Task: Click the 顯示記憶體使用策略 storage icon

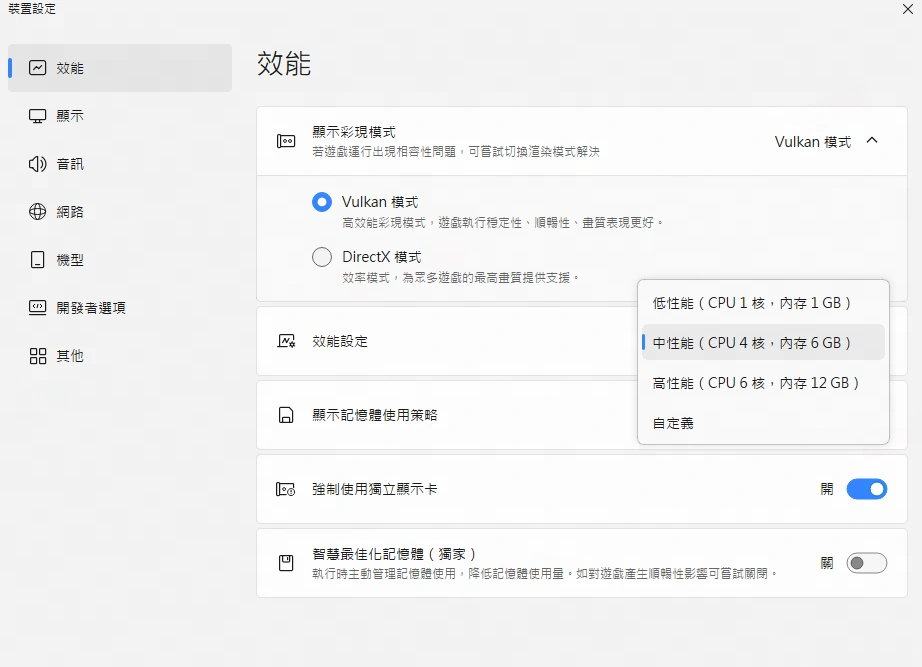Action: (286, 415)
